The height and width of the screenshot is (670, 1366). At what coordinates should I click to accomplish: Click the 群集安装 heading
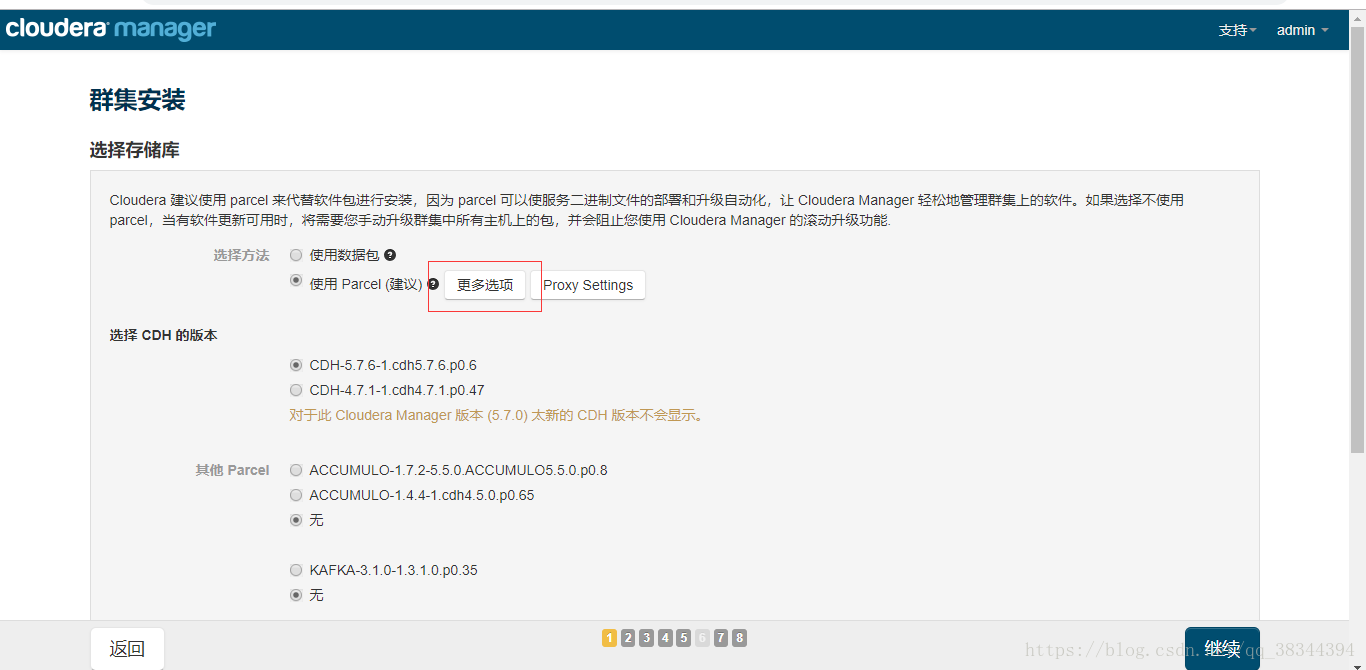[138, 100]
